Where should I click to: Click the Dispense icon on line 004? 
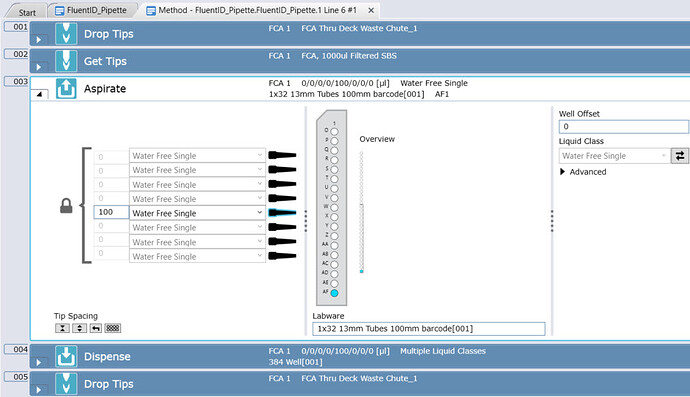coord(66,356)
